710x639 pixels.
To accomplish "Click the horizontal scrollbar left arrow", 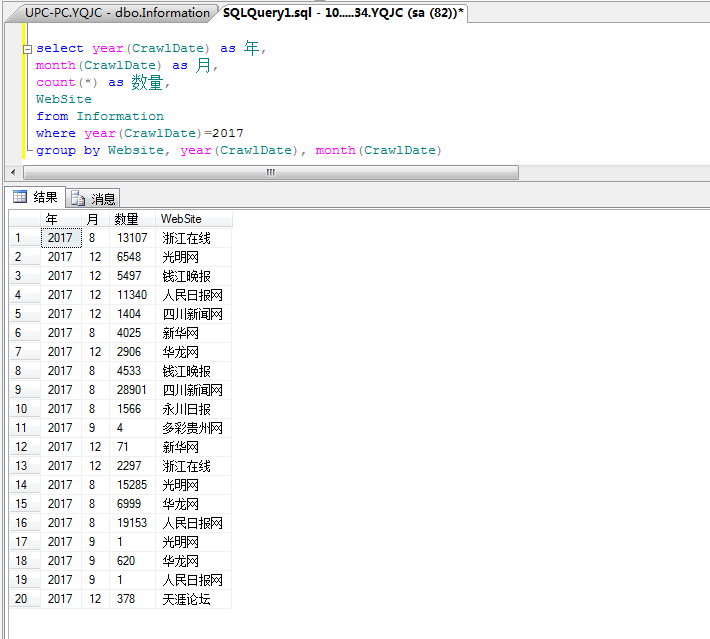I will click(13, 172).
